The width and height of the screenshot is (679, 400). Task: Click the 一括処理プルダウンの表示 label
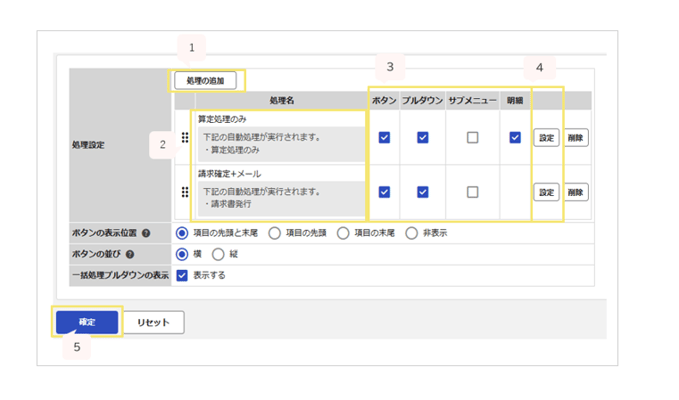tap(120, 275)
